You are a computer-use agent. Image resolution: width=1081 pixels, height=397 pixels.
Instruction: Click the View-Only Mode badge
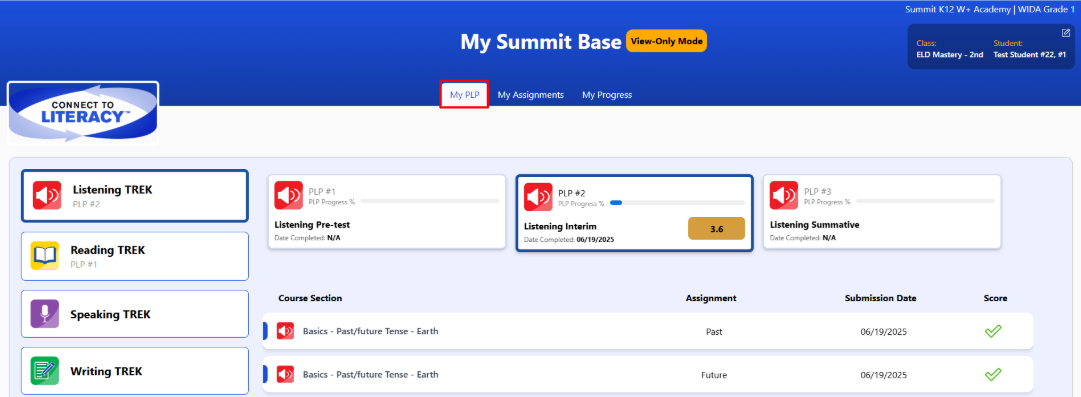(666, 41)
